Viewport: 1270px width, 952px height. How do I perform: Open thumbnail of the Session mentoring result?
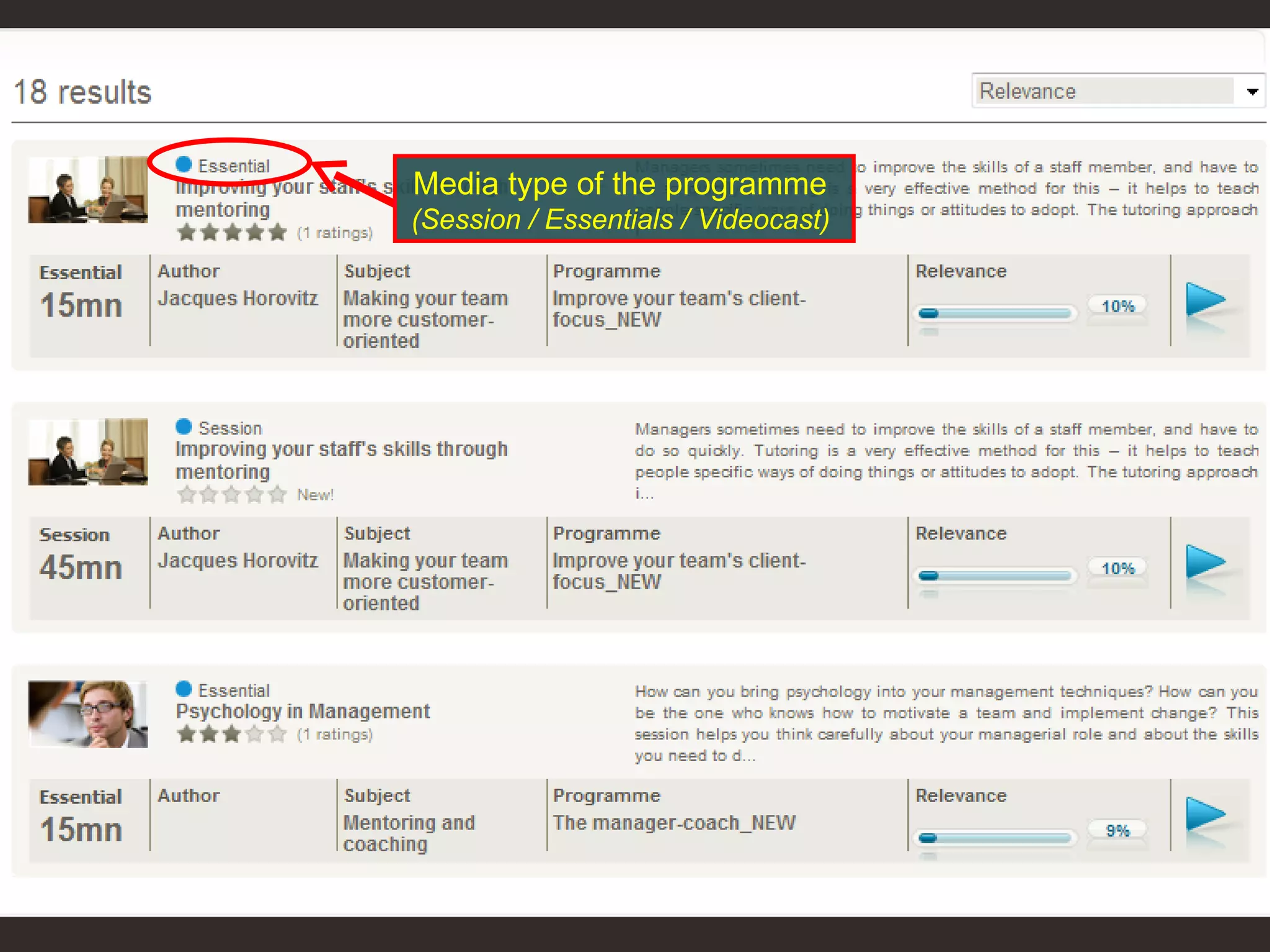87,452
